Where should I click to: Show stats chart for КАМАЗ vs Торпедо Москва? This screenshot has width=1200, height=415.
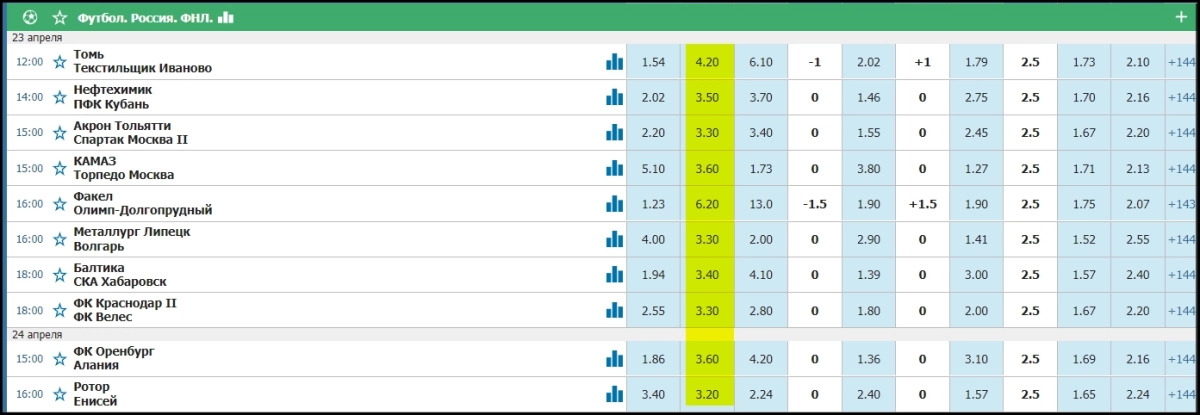click(x=614, y=168)
